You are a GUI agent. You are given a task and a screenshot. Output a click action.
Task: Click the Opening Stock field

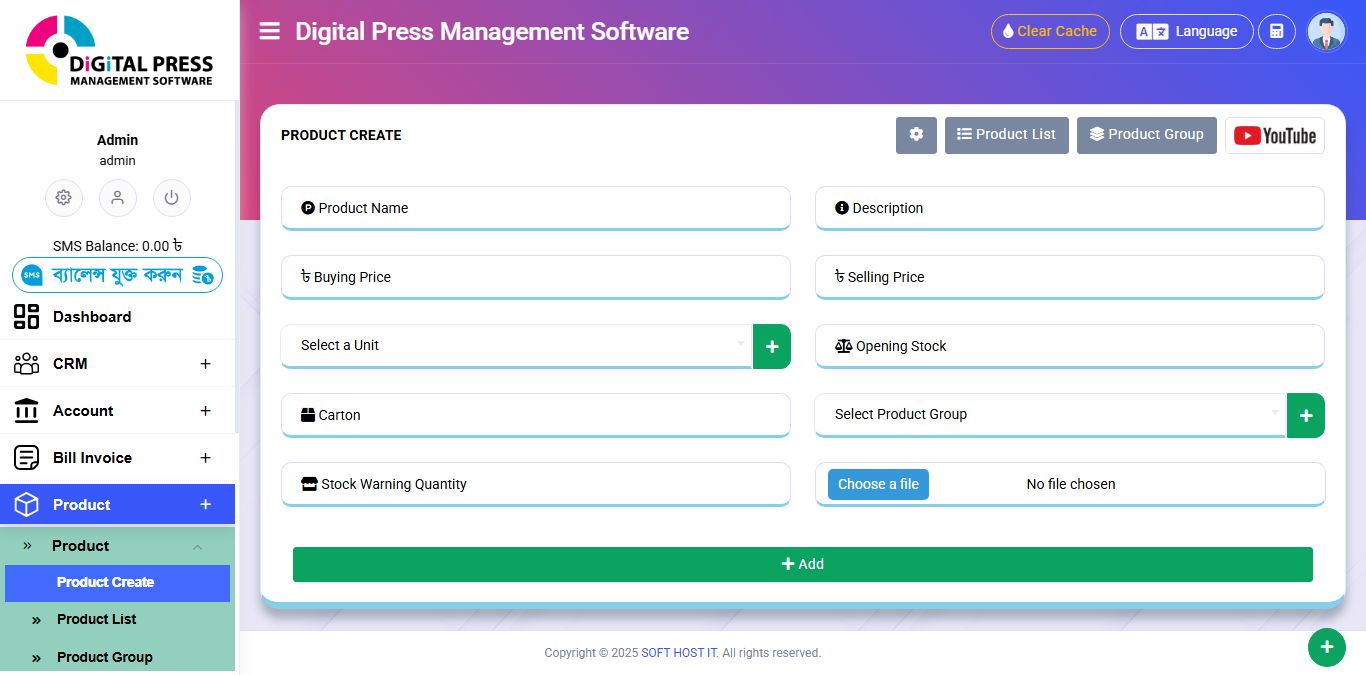(x=1070, y=346)
